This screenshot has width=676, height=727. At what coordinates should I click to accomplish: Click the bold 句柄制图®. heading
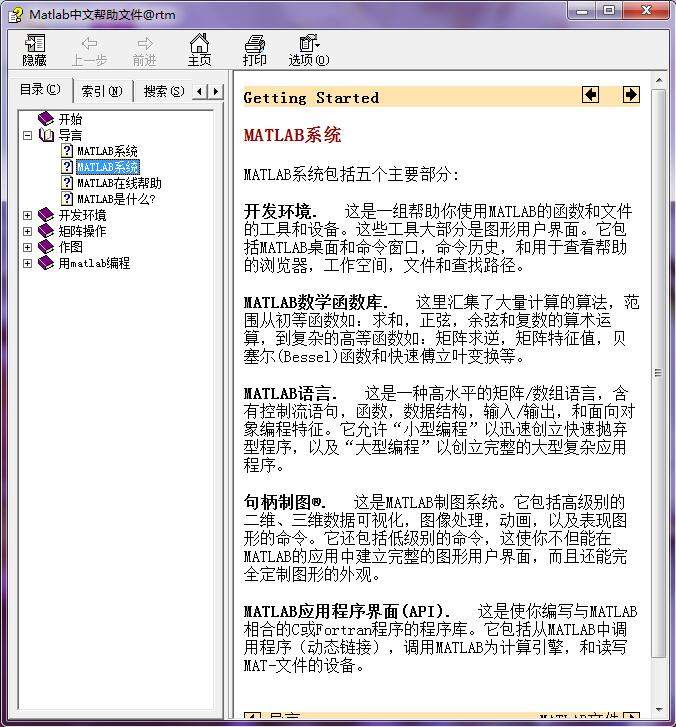pos(285,502)
